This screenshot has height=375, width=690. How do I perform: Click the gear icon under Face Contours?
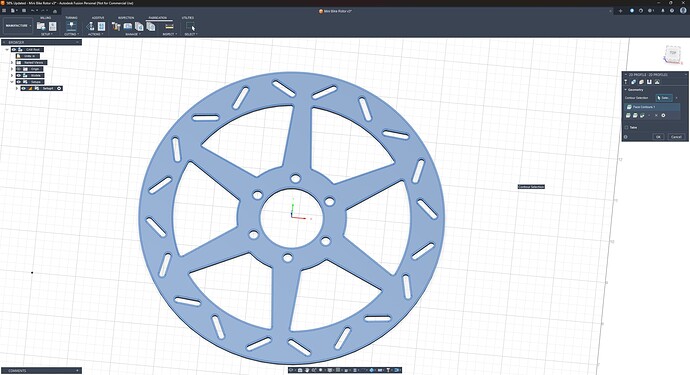click(x=663, y=115)
